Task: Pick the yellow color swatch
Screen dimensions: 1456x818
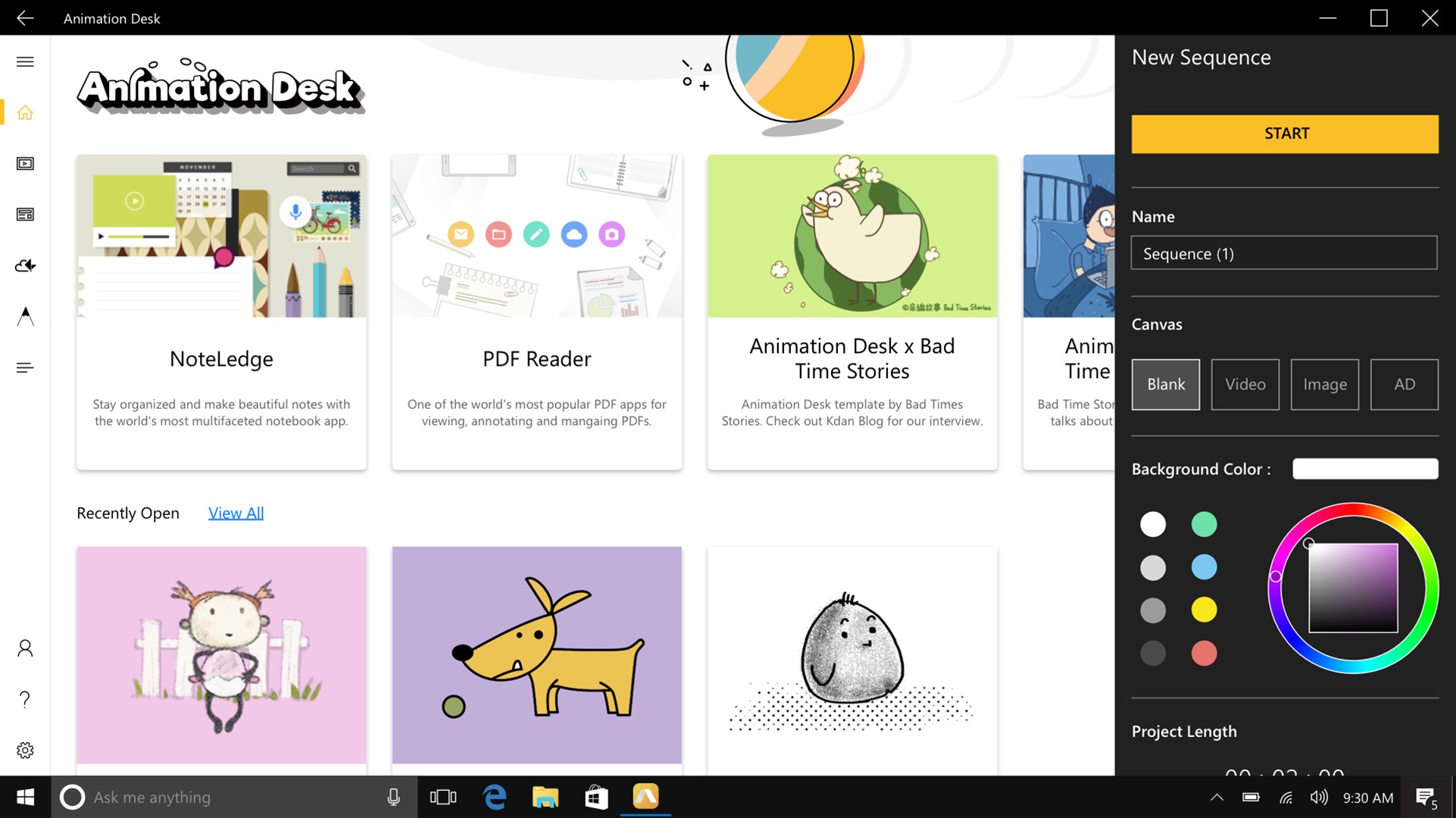Action: coord(1204,610)
